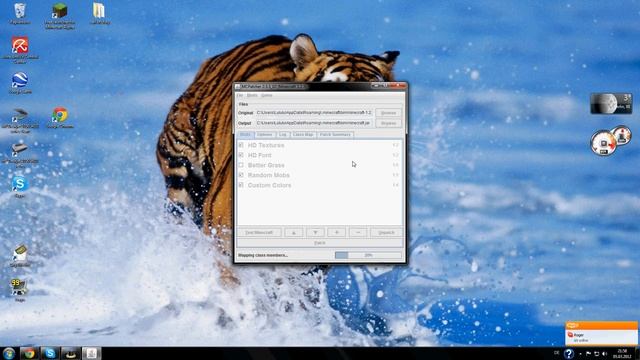Show hidden tray icons arrow
Screen dimensions: 640x360
tap(580, 353)
